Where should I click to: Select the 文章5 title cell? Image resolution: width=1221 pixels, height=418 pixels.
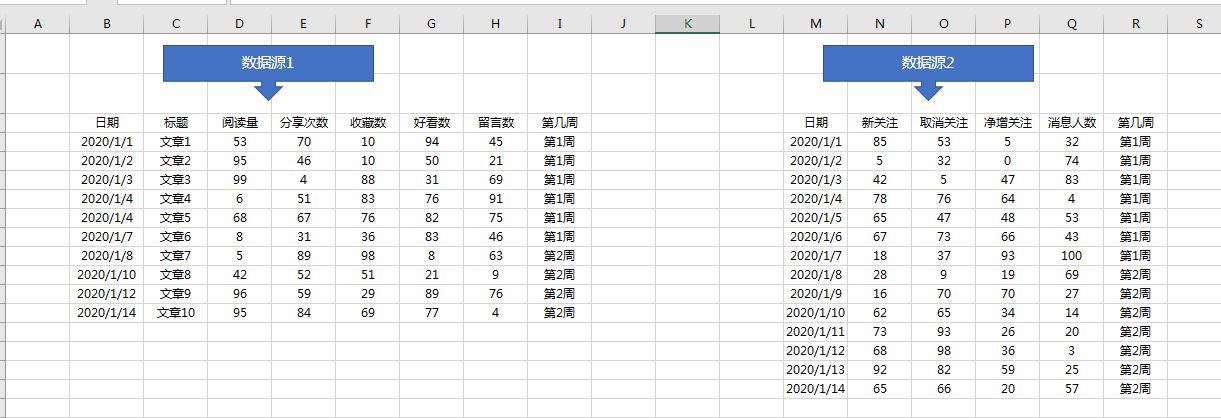point(175,218)
